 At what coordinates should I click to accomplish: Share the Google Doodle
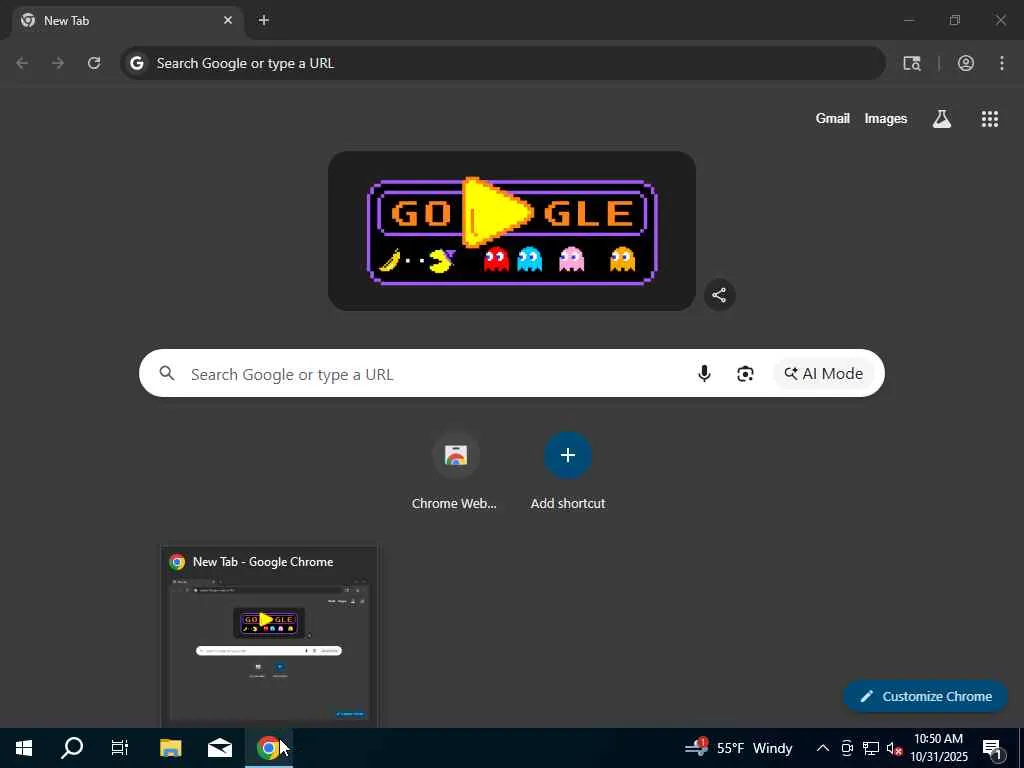719,295
